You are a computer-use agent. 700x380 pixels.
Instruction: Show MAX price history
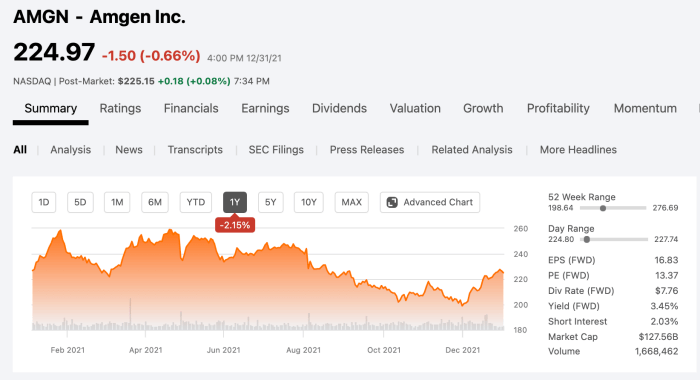click(351, 202)
